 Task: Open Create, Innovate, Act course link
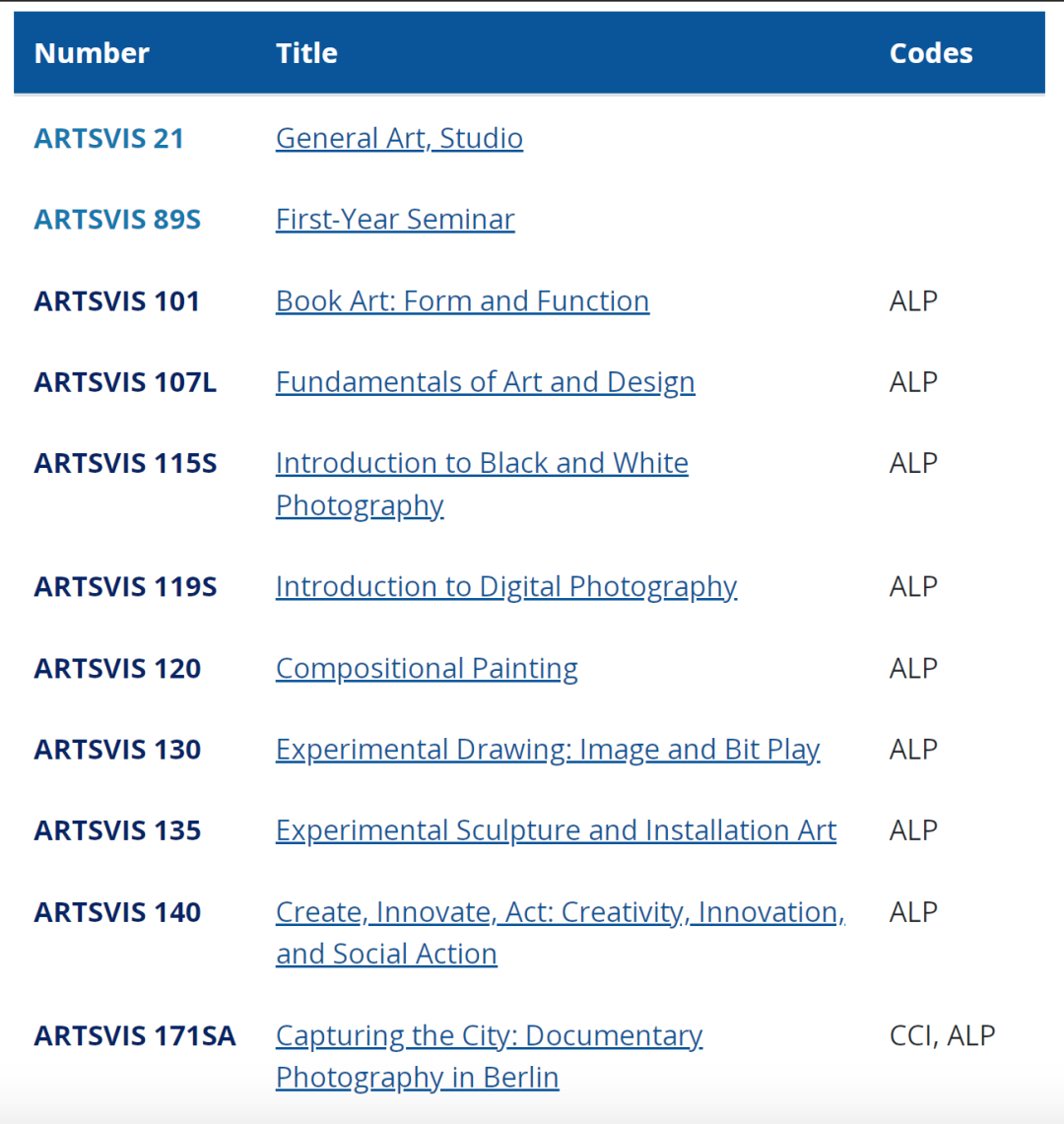point(560,912)
